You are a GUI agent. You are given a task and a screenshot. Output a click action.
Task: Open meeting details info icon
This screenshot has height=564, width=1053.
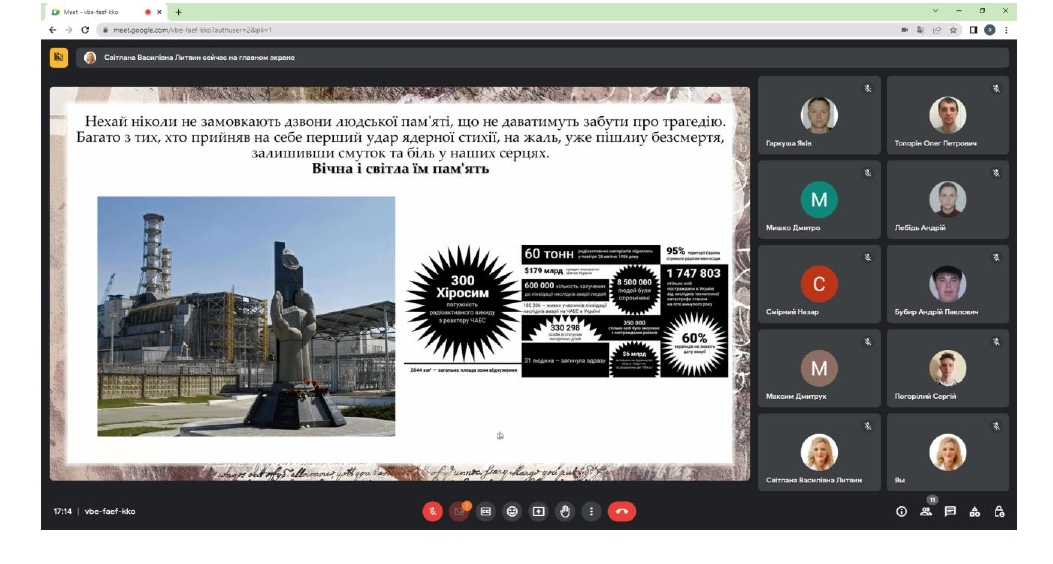click(x=901, y=512)
